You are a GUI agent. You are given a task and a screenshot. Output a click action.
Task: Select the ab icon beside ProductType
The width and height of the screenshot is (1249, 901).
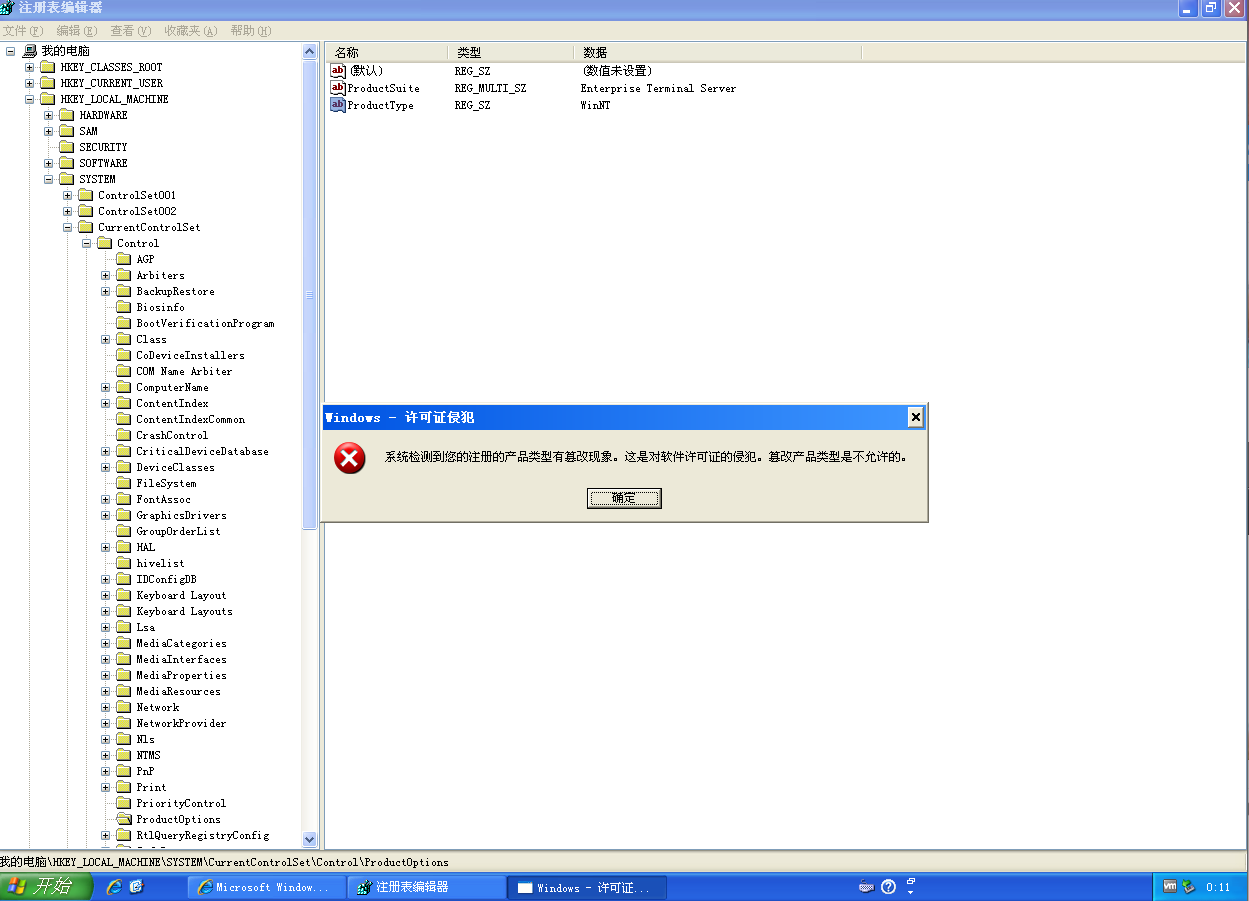click(x=338, y=105)
